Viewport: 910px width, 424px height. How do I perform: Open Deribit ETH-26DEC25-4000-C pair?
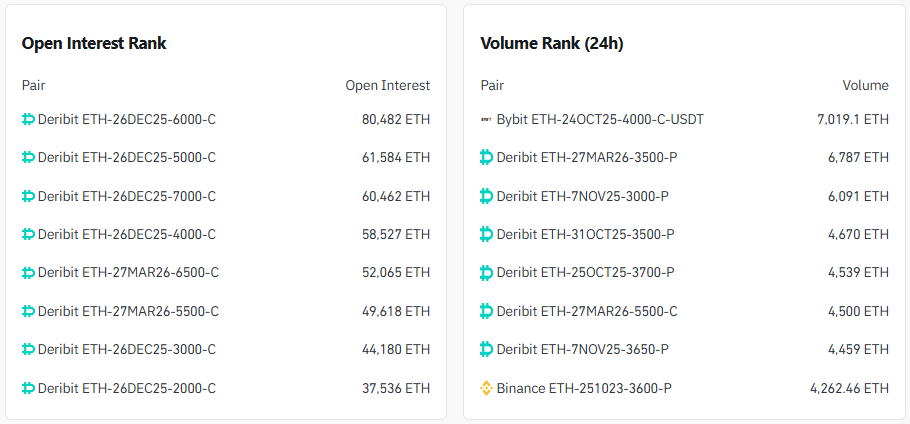click(126, 234)
